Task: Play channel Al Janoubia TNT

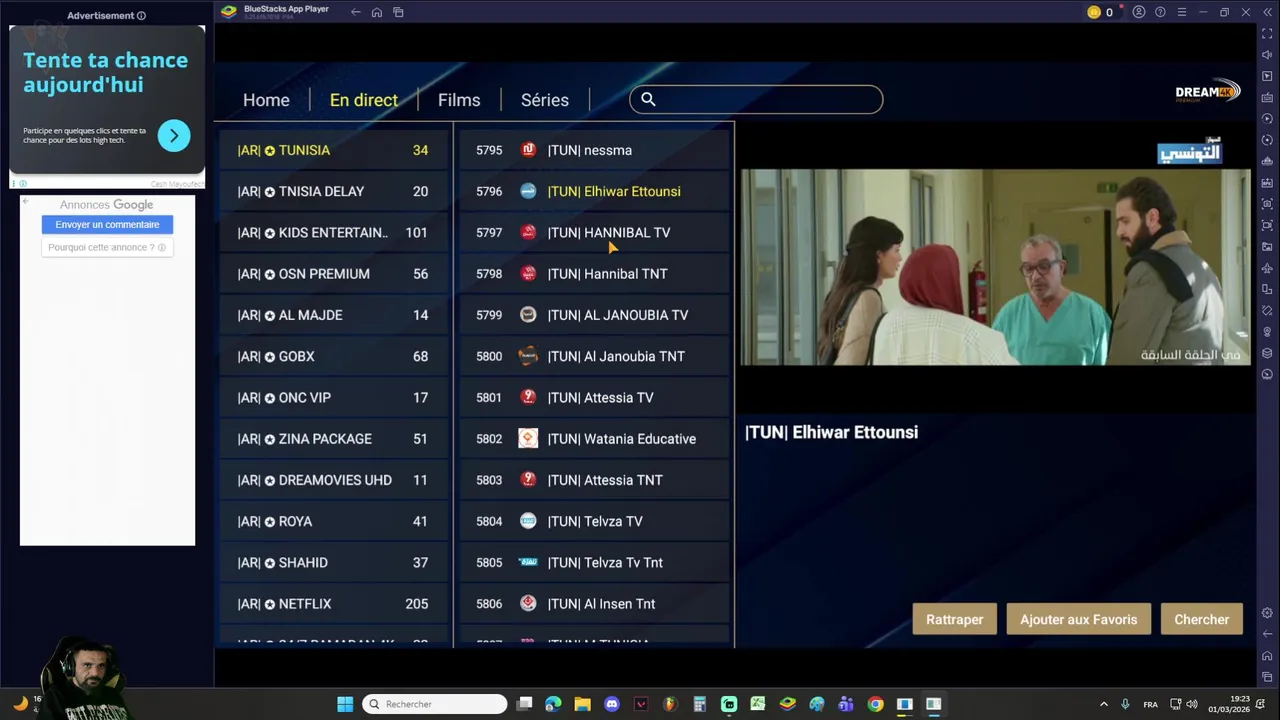Action: point(595,356)
